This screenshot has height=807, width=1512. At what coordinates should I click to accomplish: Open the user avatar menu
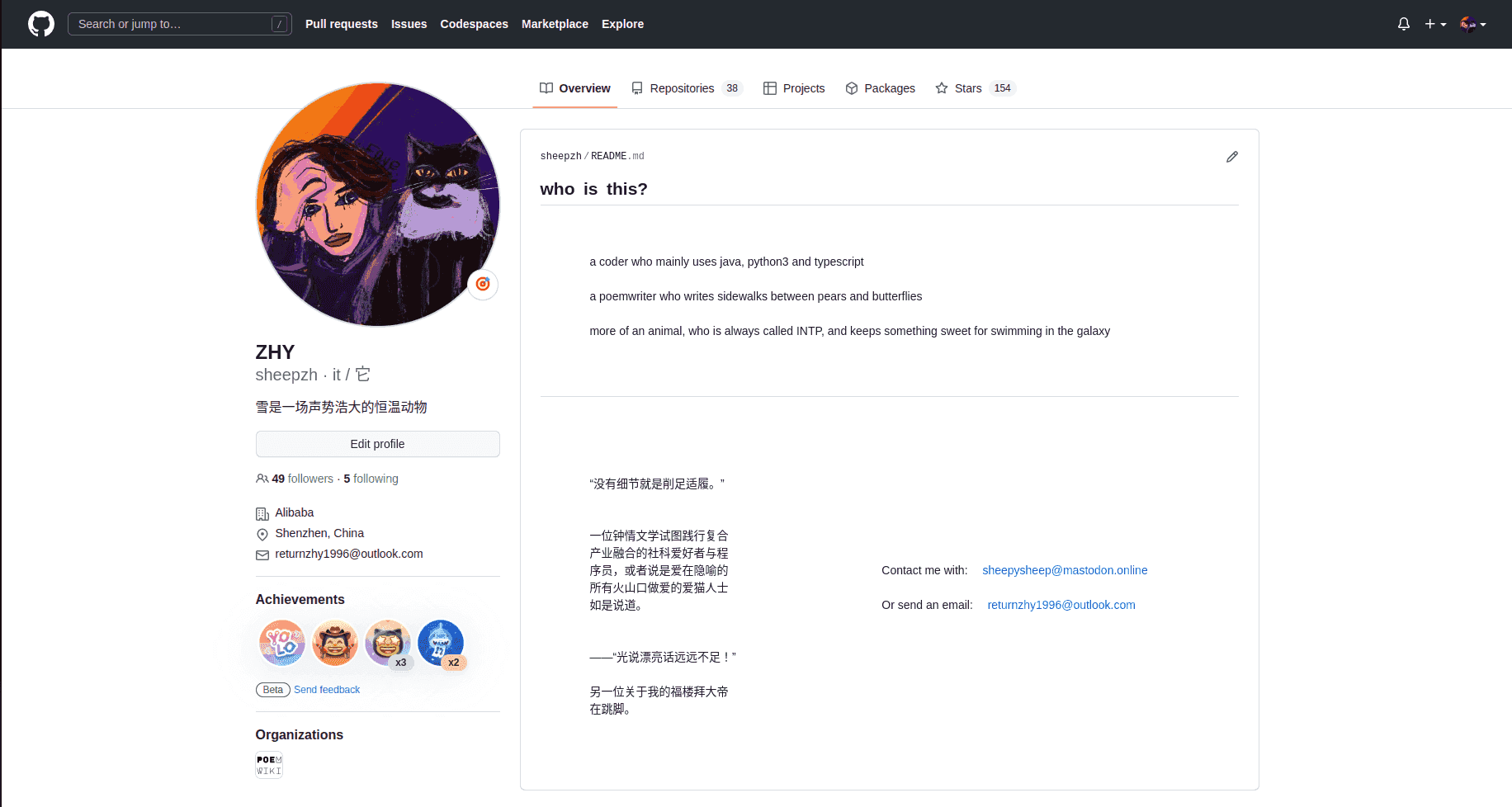pyautogui.click(x=1472, y=24)
